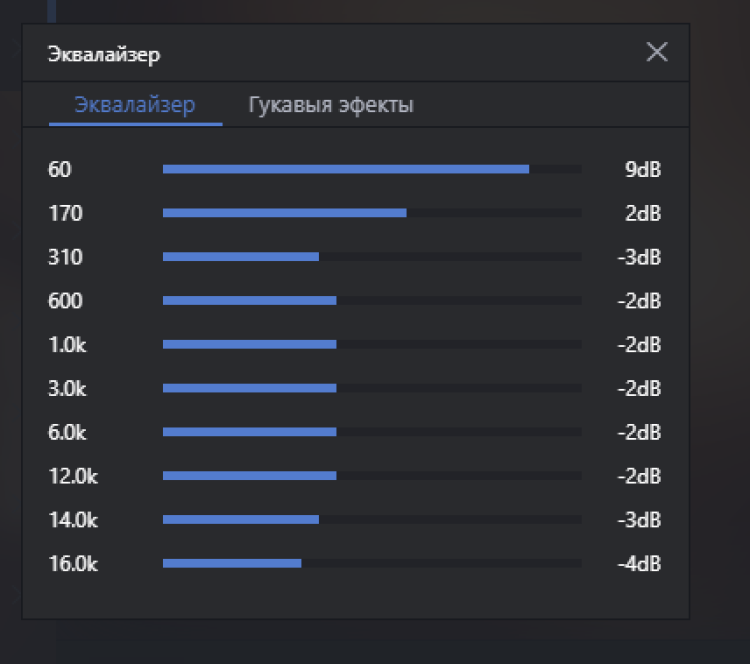Select the 2dB value beside 170
This screenshot has height=664, width=750.
[x=643, y=213]
